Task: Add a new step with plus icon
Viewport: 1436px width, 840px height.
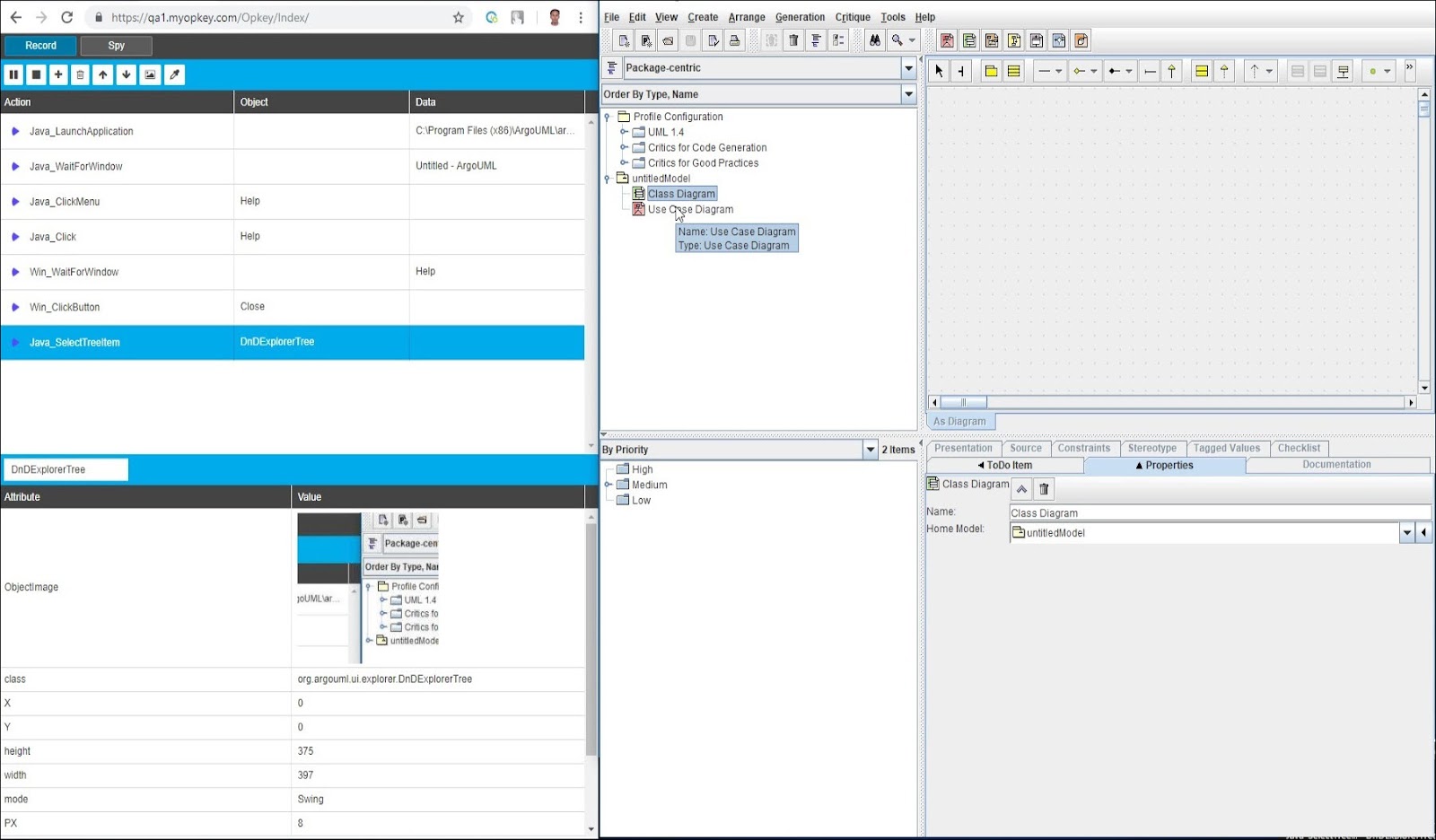Action: 58,74
